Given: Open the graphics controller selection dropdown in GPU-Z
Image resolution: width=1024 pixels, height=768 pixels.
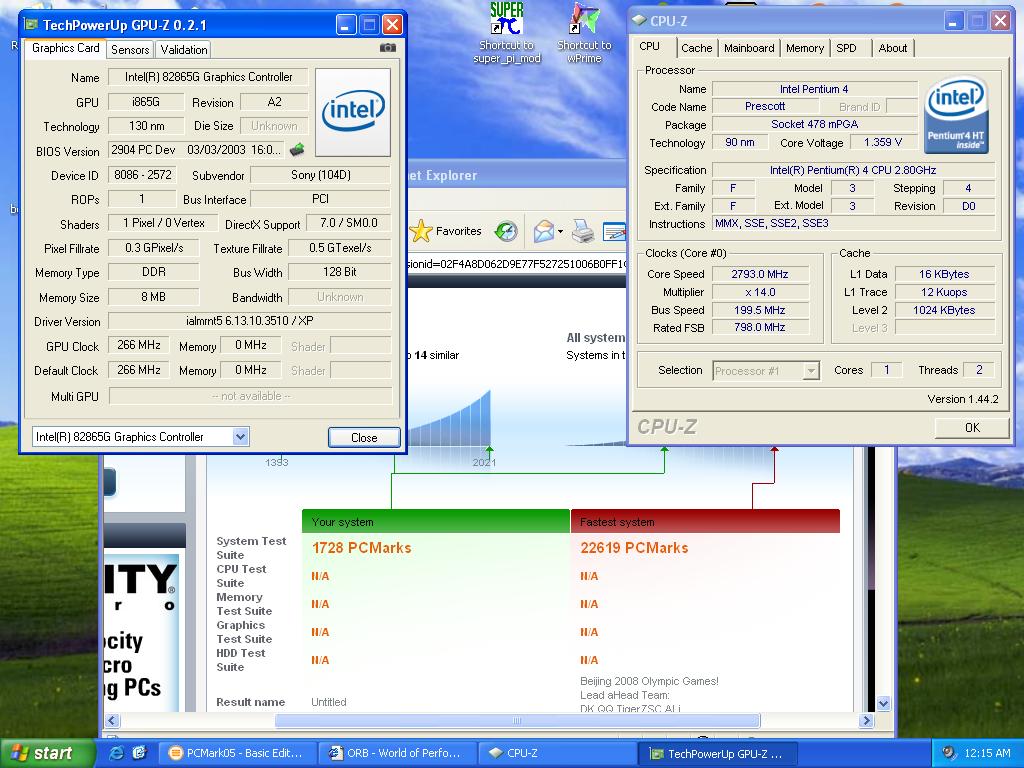Looking at the screenshot, I should [x=240, y=436].
